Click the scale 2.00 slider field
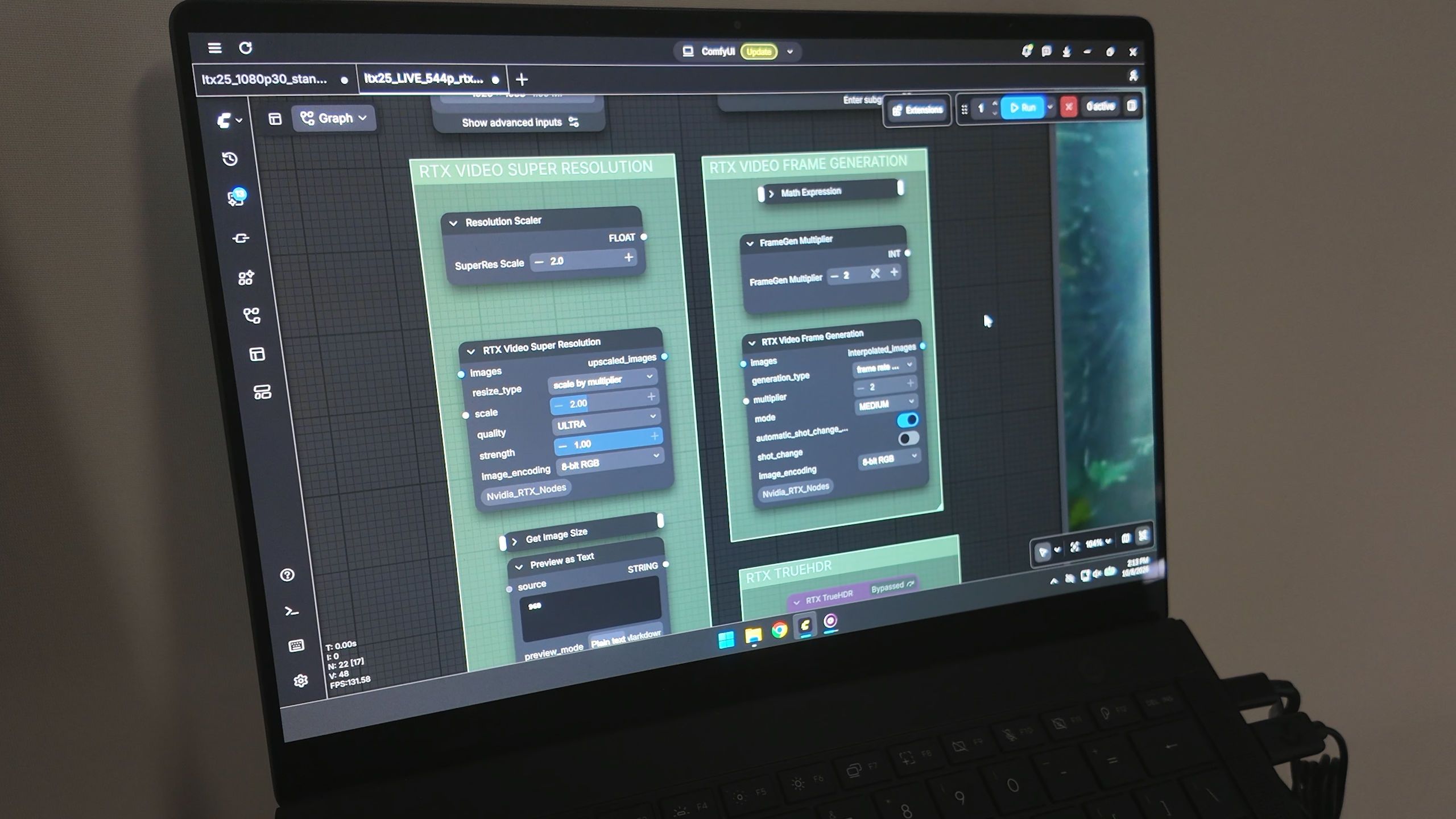The width and height of the screenshot is (1456, 819). click(x=604, y=401)
